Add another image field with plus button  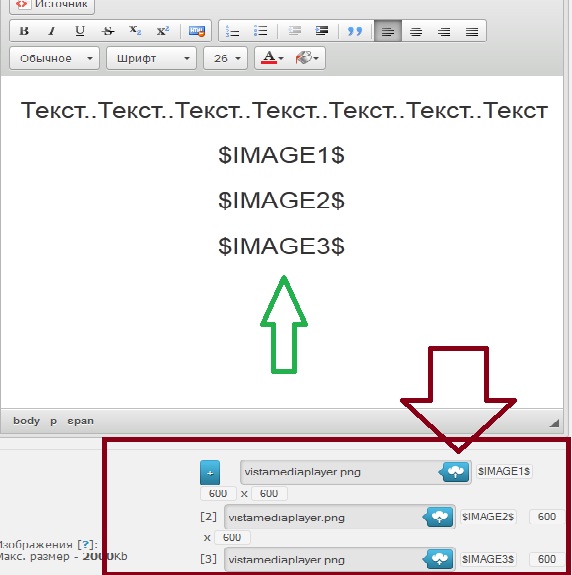210,473
